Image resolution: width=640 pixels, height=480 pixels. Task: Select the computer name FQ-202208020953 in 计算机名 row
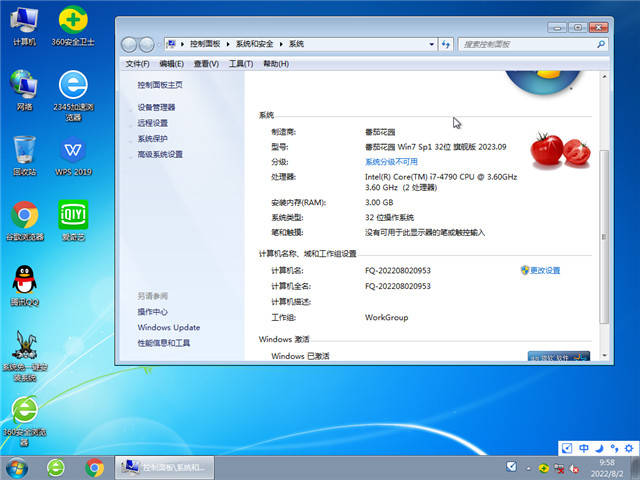[x=398, y=270]
